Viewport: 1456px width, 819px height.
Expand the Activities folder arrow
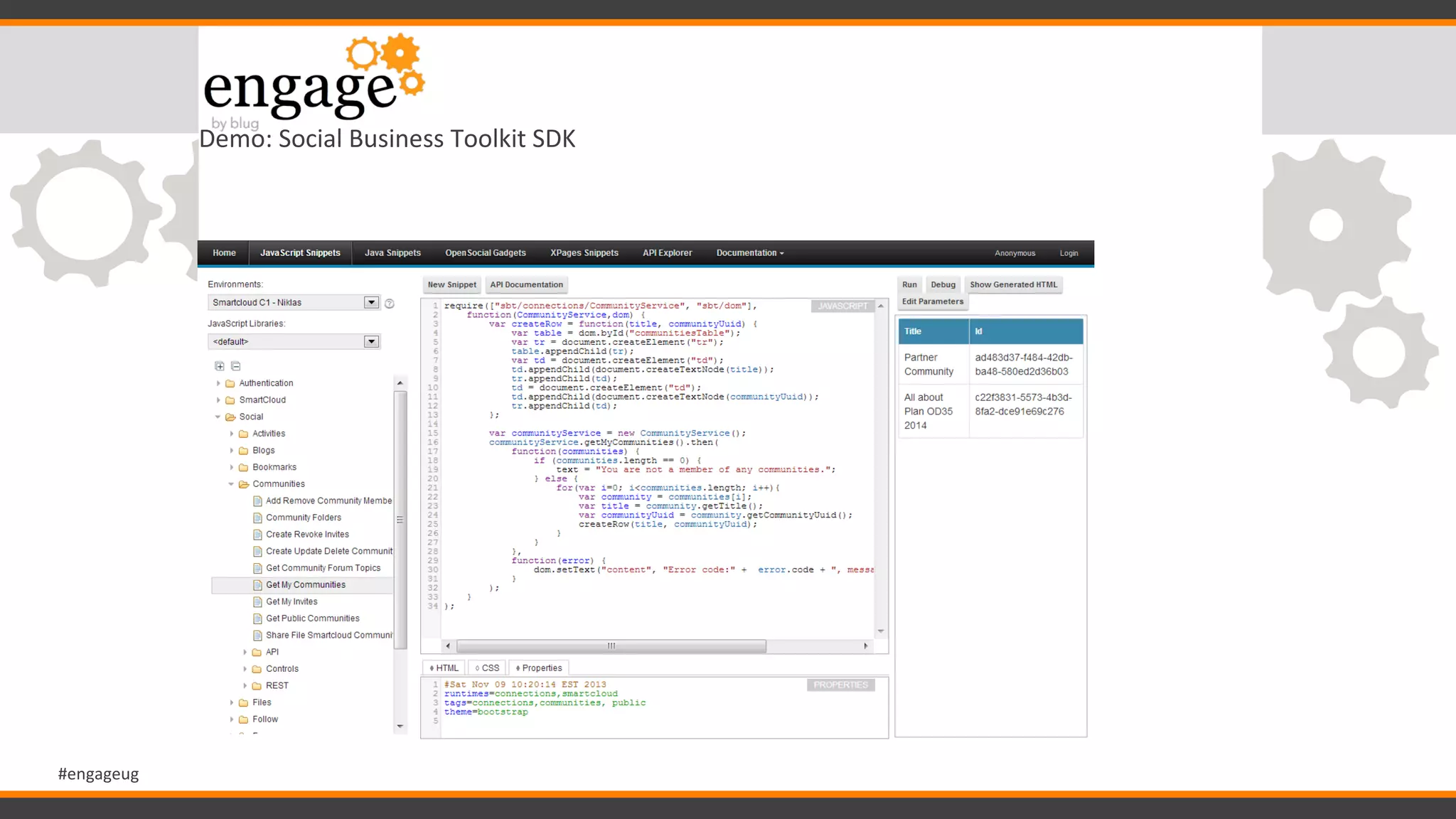[232, 434]
